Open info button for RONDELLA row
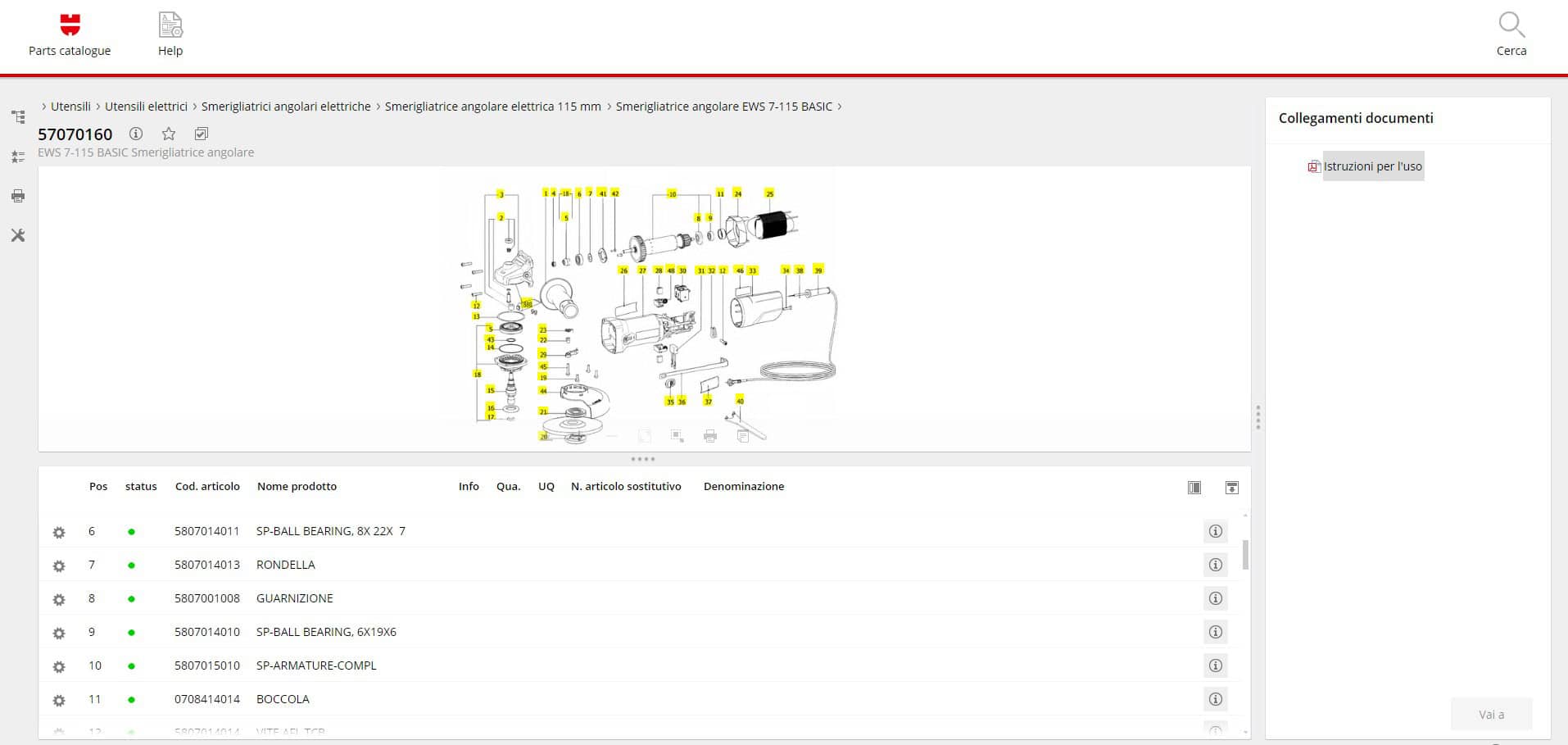The height and width of the screenshot is (745, 1568). tap(1216, 565)
